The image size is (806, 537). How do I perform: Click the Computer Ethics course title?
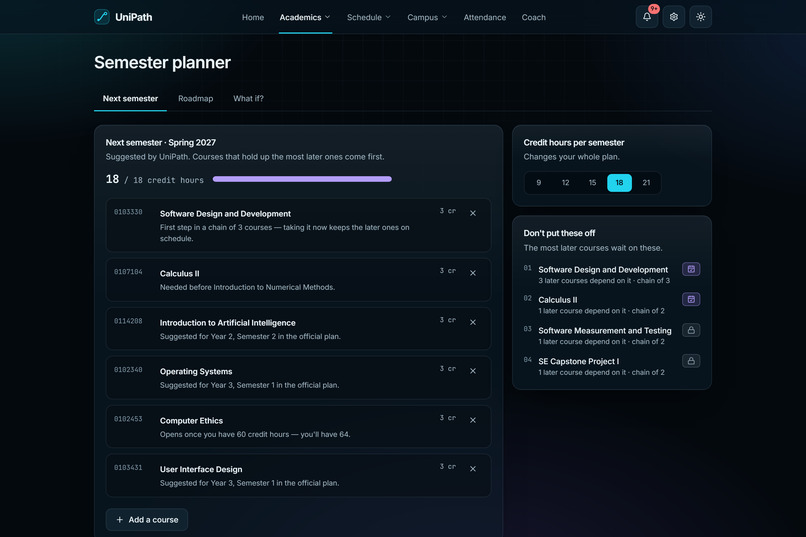click(191, 421)
